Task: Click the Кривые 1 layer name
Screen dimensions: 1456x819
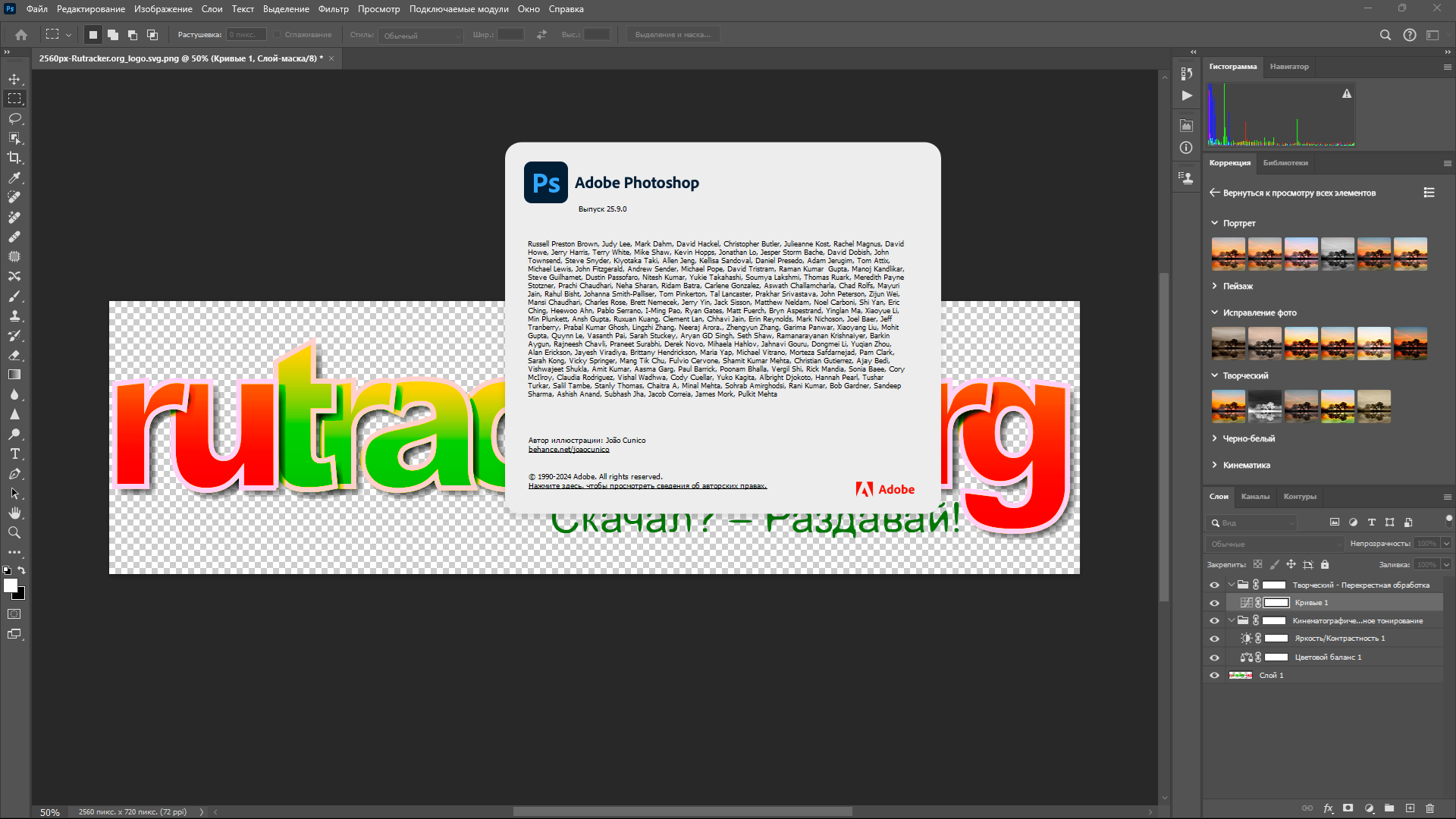Action: (x=1311, y=603)
